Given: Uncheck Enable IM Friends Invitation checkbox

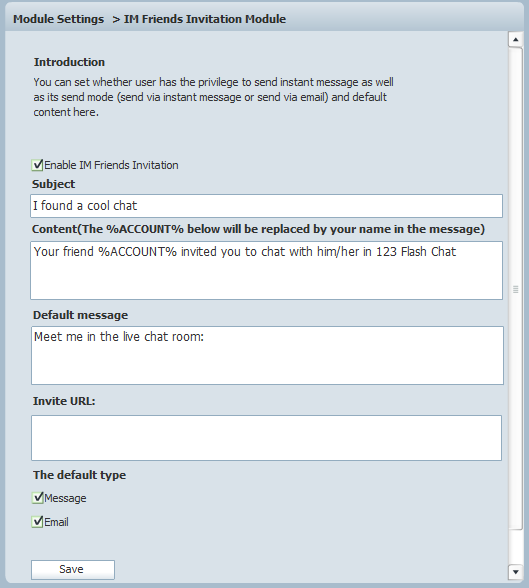Looking at the screenshot, I should tap(37, 165).
